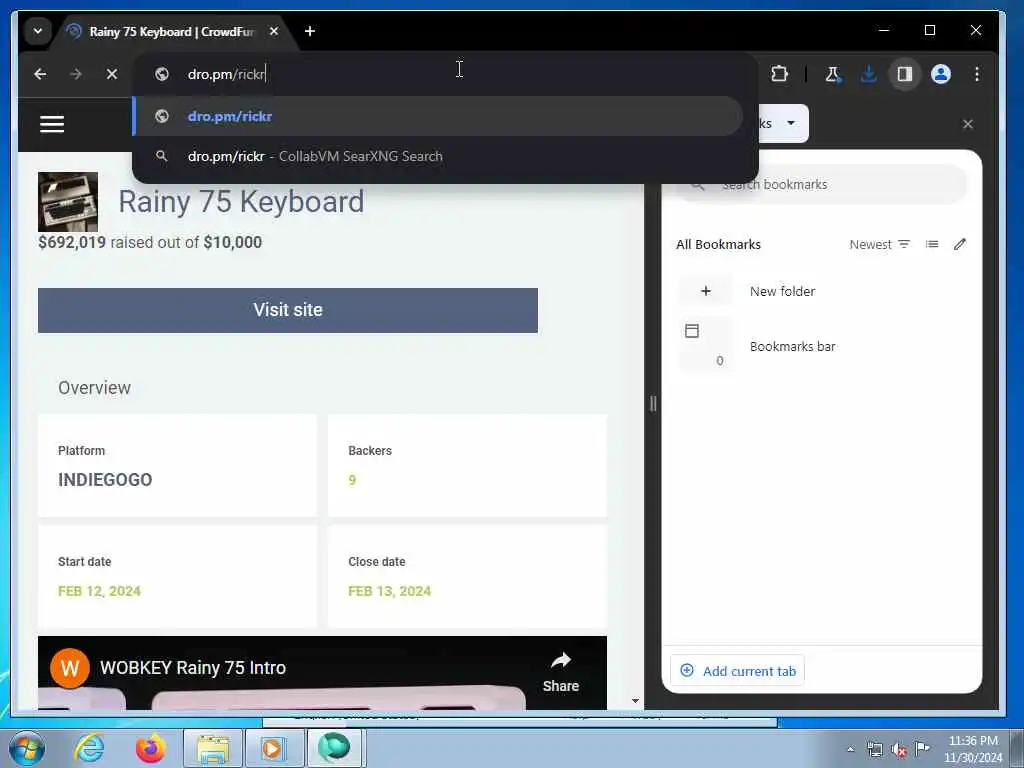1024x768 pixels.
Task: Open the WOBKEY Rainy 75 Intro video title
Action: pyautogui.click(x=193, y=668)
